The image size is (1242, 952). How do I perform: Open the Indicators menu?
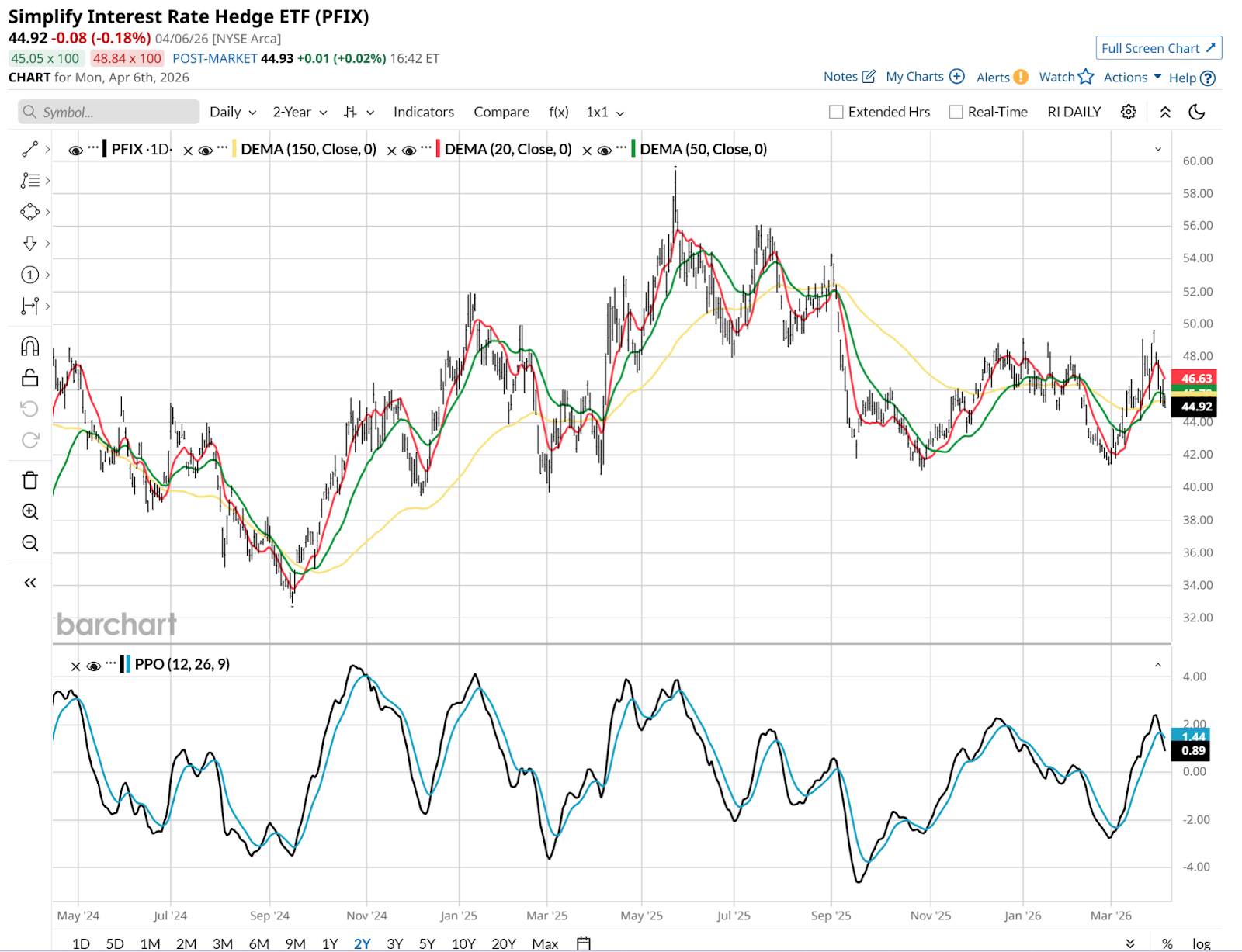click(423, 112)
